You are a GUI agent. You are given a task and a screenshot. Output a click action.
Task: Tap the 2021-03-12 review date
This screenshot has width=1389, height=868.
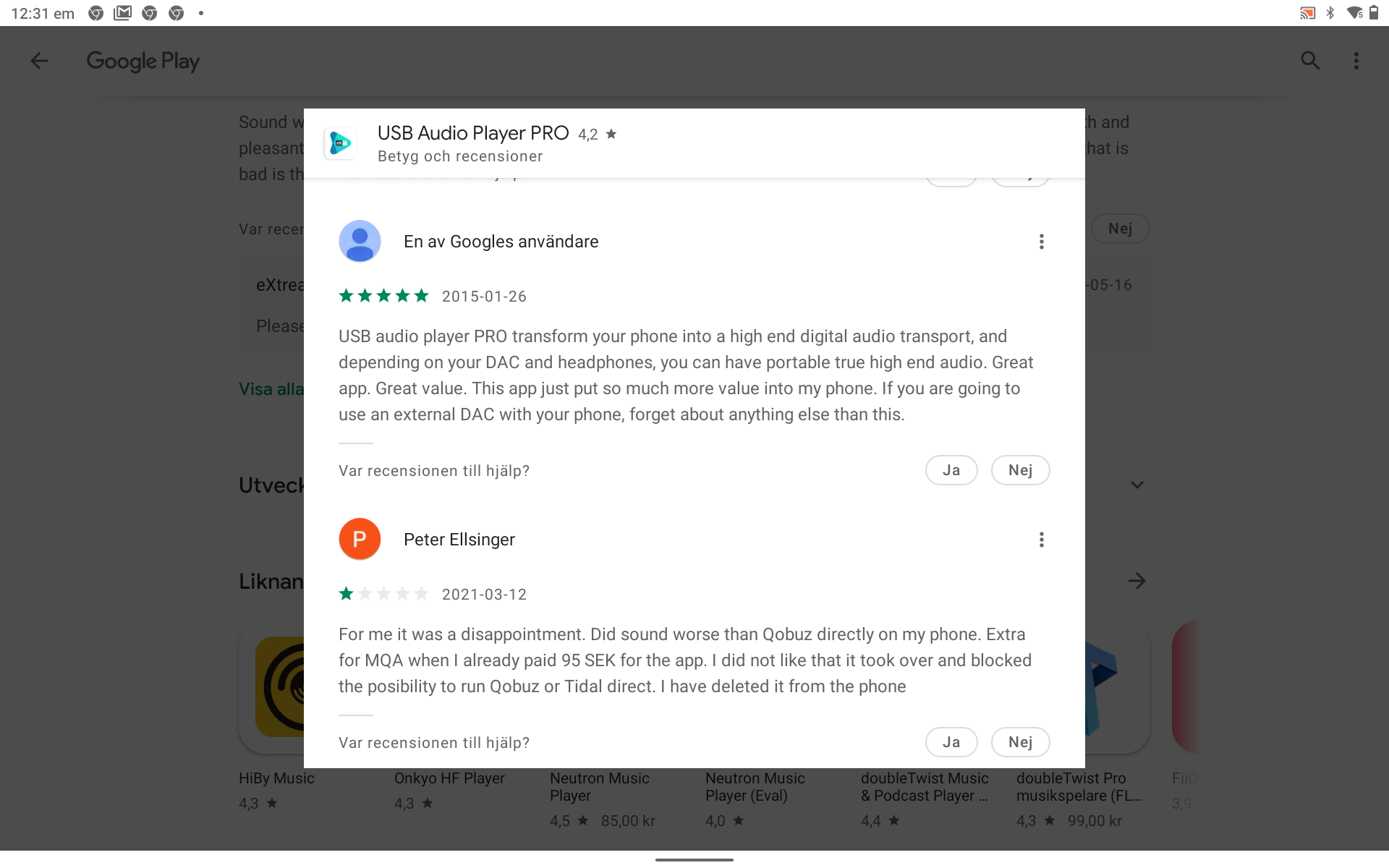click(x=485, y=595)
